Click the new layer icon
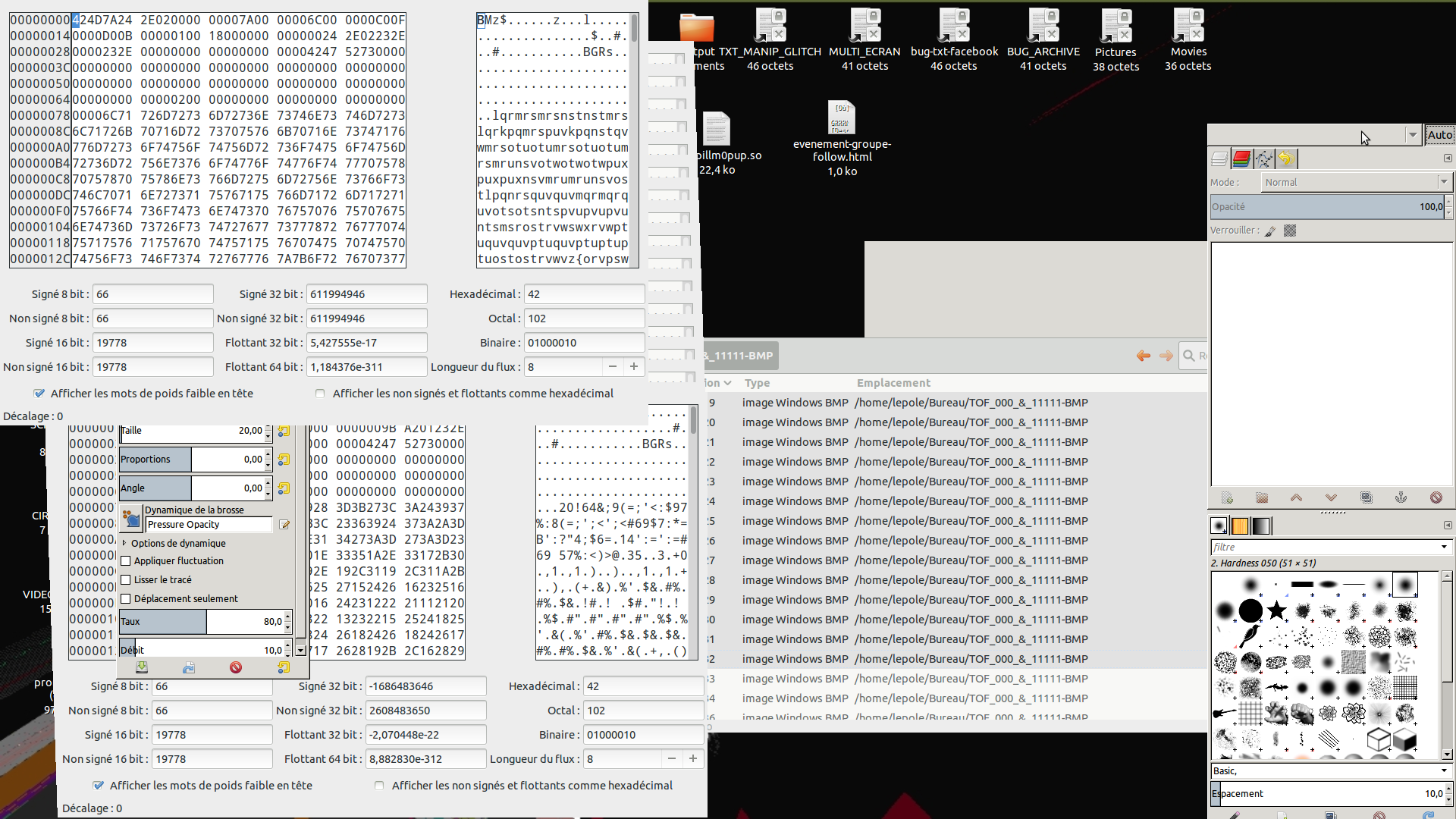Viewport: 1456px width, 819px height. [x=1228, y=497]
